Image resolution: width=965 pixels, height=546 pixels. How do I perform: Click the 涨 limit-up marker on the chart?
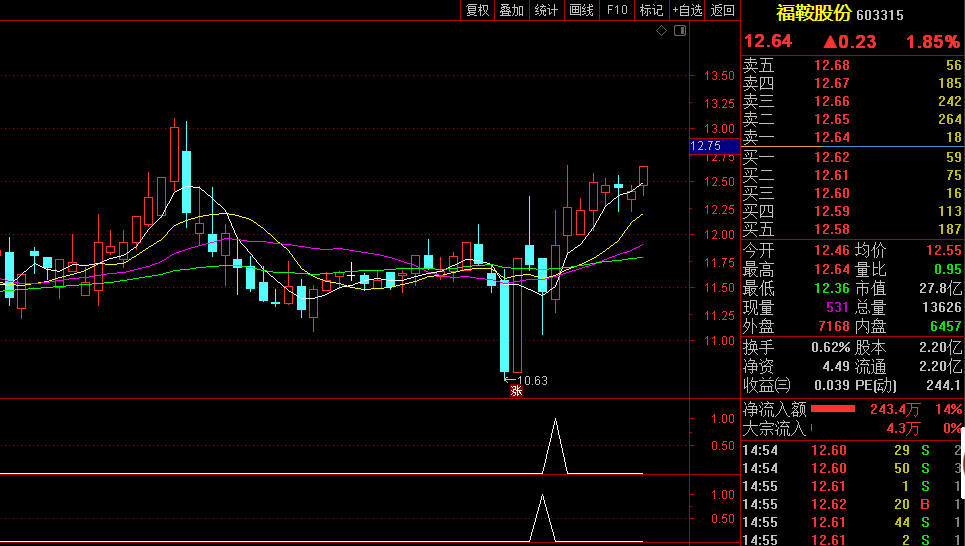[x=516, y=390]
